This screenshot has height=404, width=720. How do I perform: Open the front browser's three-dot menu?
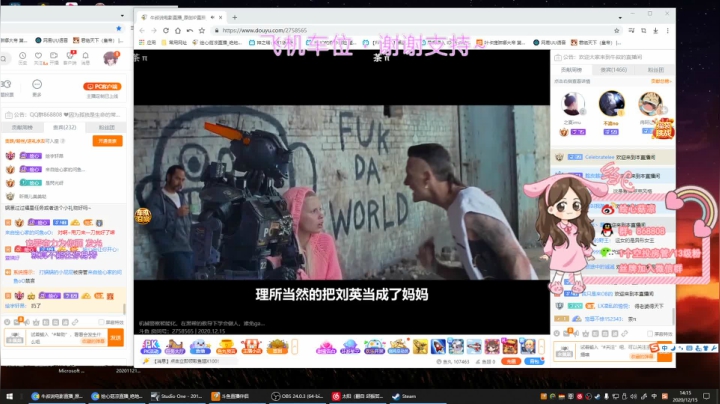(x=667, y=30)
